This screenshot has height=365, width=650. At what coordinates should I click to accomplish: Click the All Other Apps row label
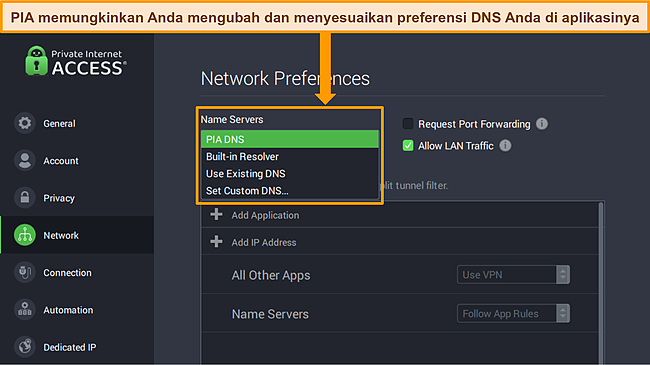(x=271, y=275)
